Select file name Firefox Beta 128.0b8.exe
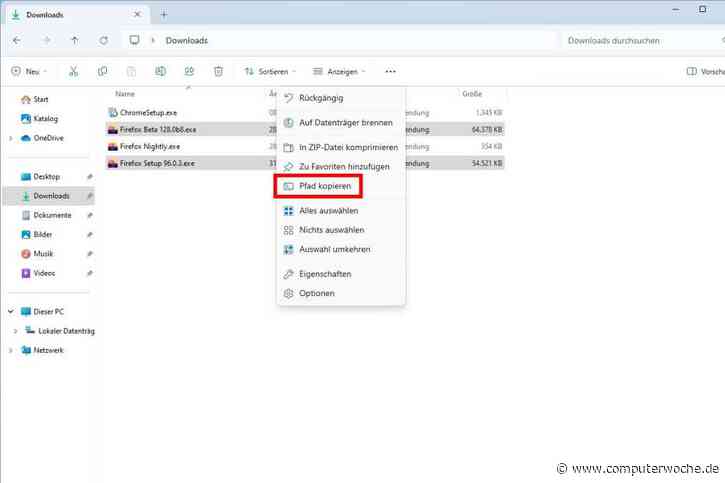The width and height of the screenshot is (725, 483). [158, 130]
